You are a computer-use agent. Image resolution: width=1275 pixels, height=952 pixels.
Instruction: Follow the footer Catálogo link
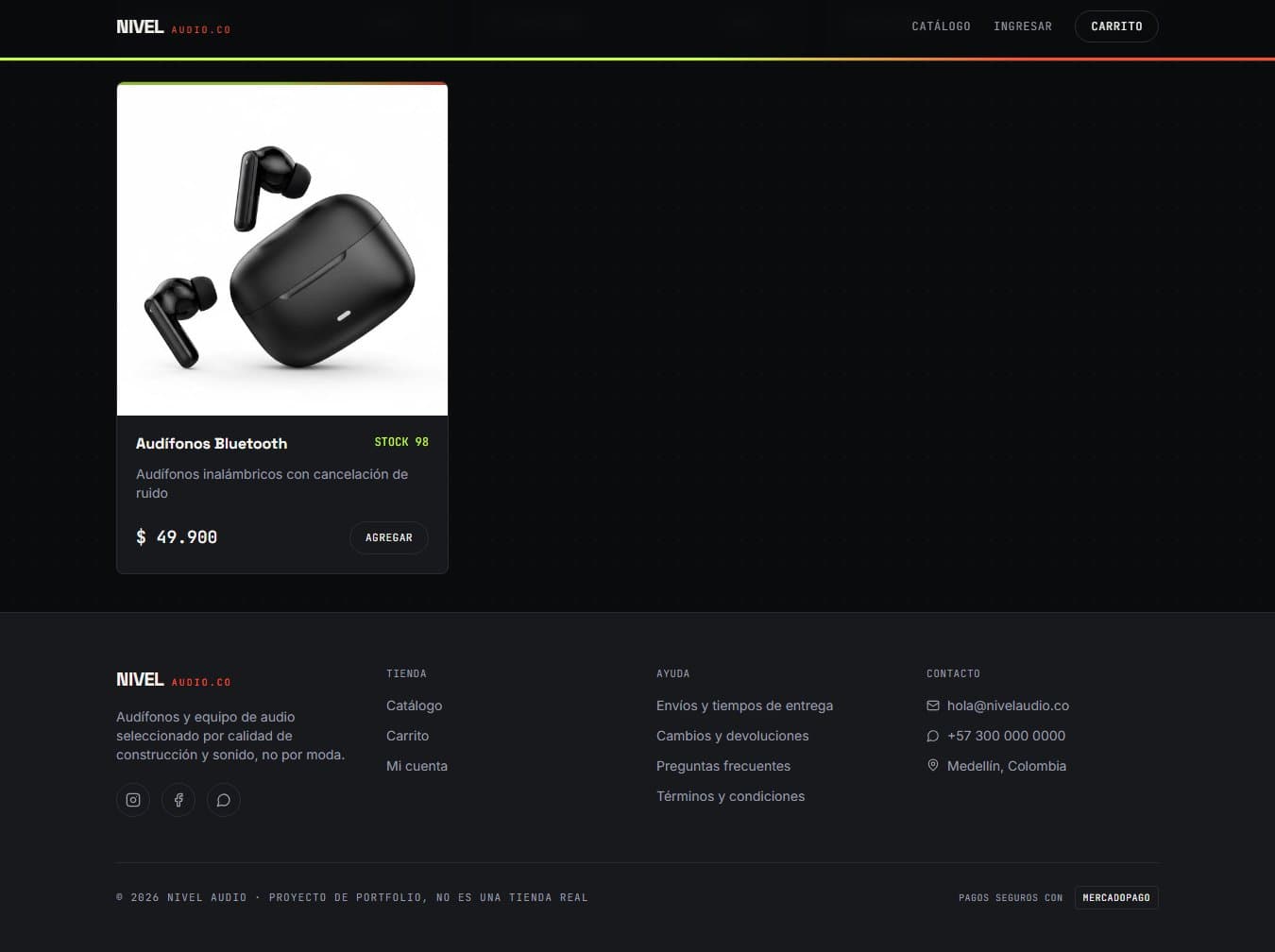coord(414,705)
